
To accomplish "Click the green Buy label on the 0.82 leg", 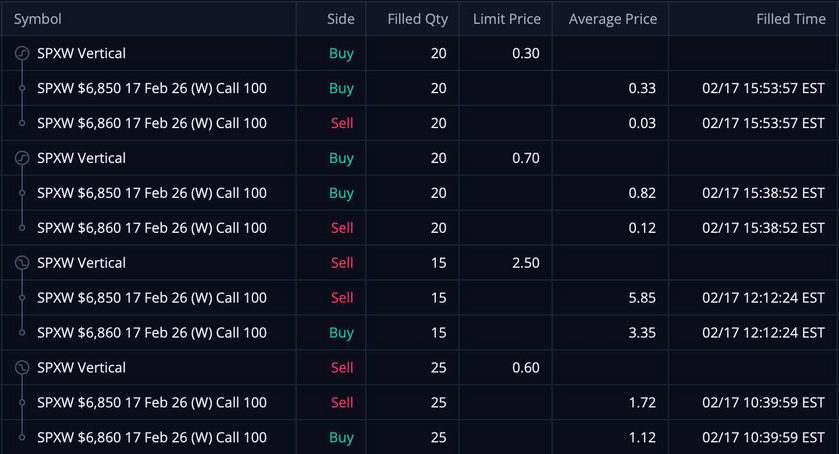I will pos(341,193).
